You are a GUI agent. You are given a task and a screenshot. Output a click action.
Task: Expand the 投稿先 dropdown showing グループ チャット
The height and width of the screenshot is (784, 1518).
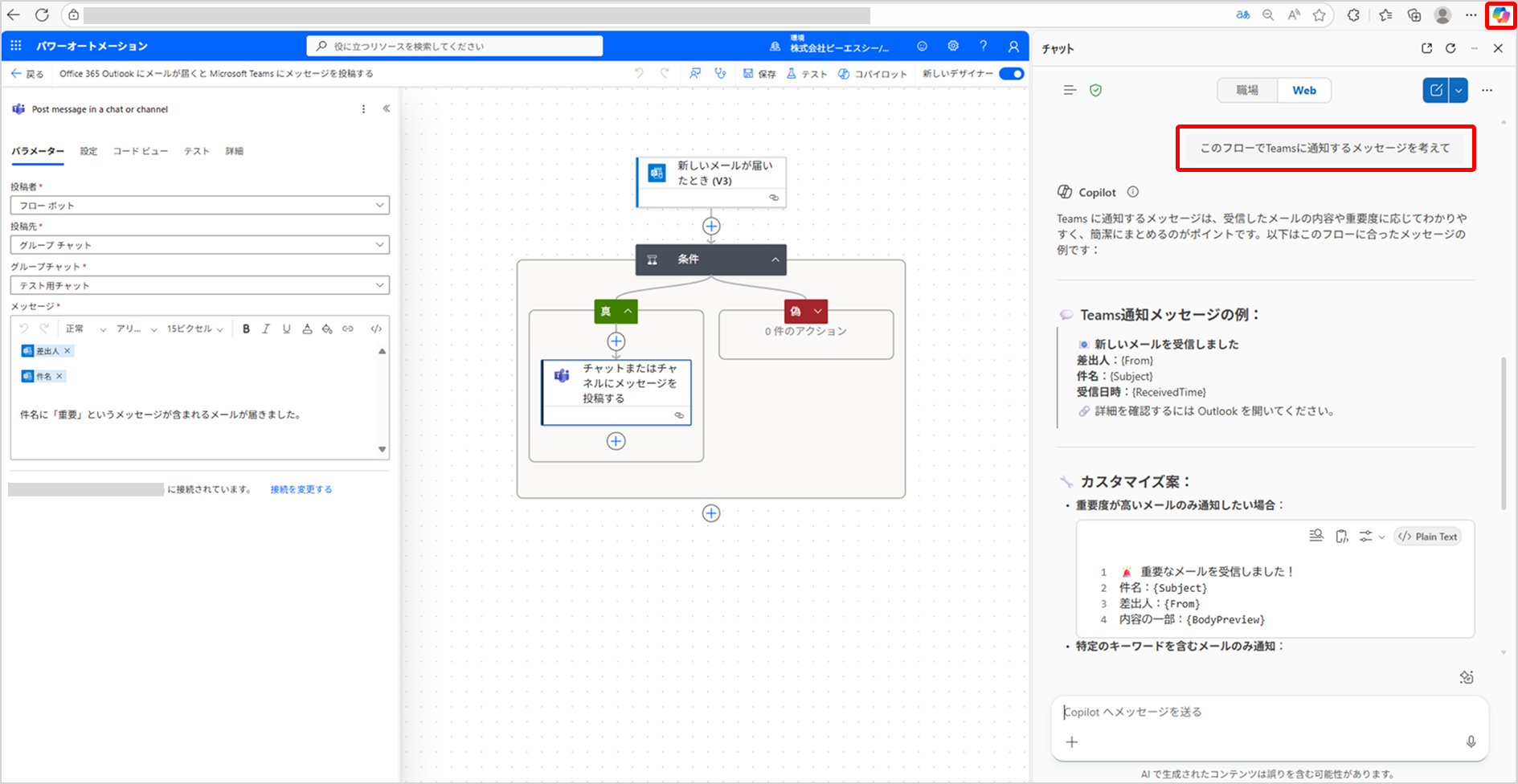(x=199, y=244)
